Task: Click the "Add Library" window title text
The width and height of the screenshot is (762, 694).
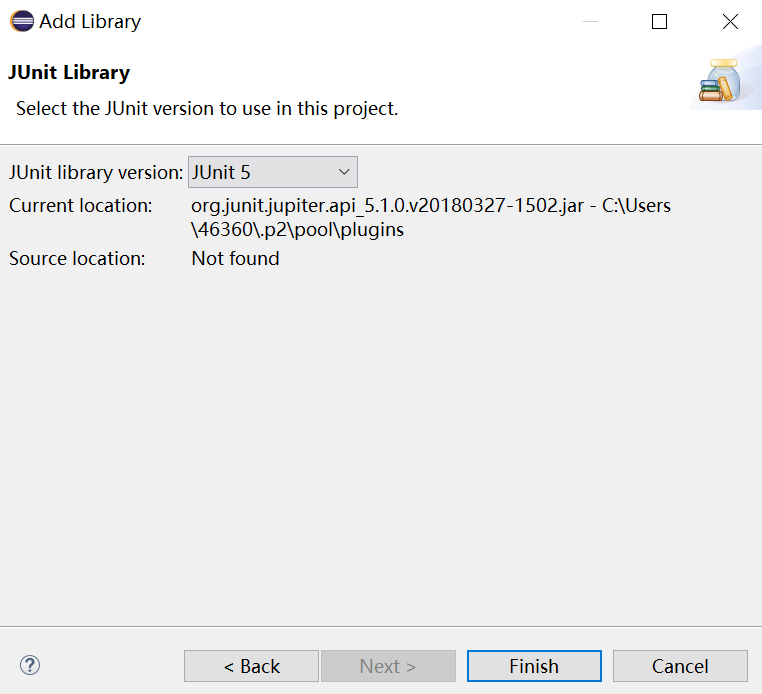Action: pyautogui.click(x=90, y=21)
